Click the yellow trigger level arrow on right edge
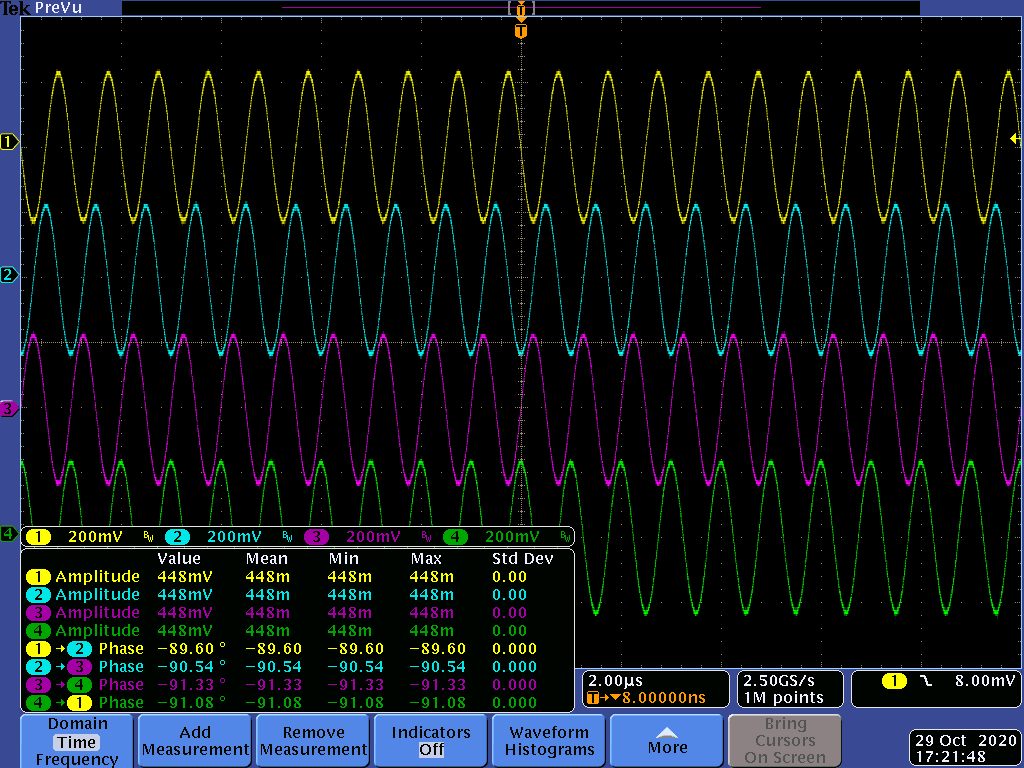The width and height of the screenshot is (1024, 768). coord(1015,139)
